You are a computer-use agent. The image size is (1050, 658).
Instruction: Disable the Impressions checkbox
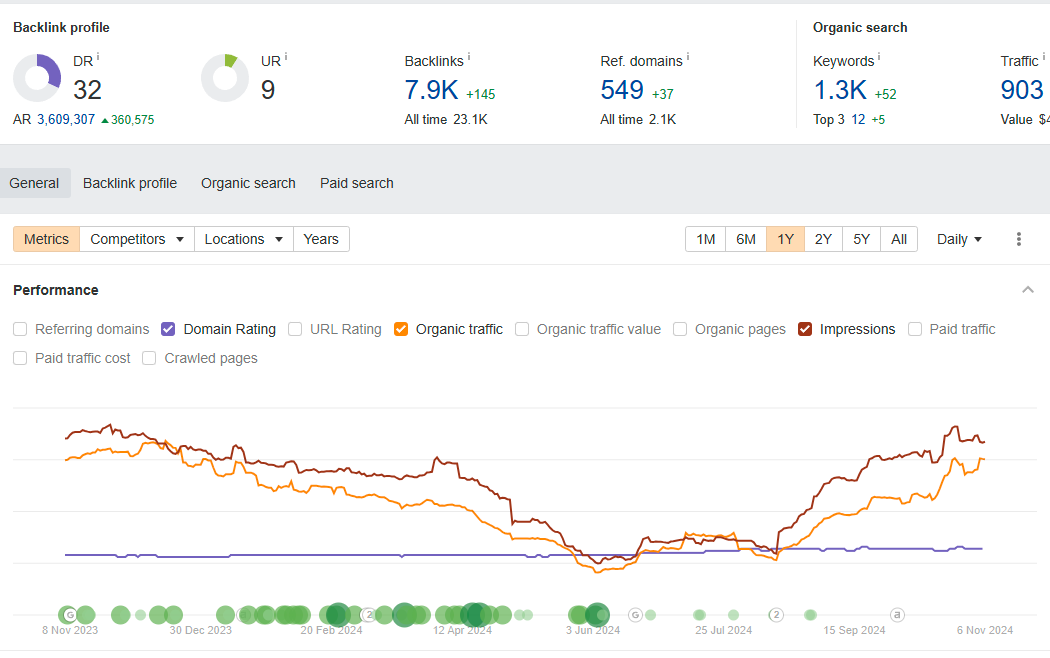[x=805, y=329]
